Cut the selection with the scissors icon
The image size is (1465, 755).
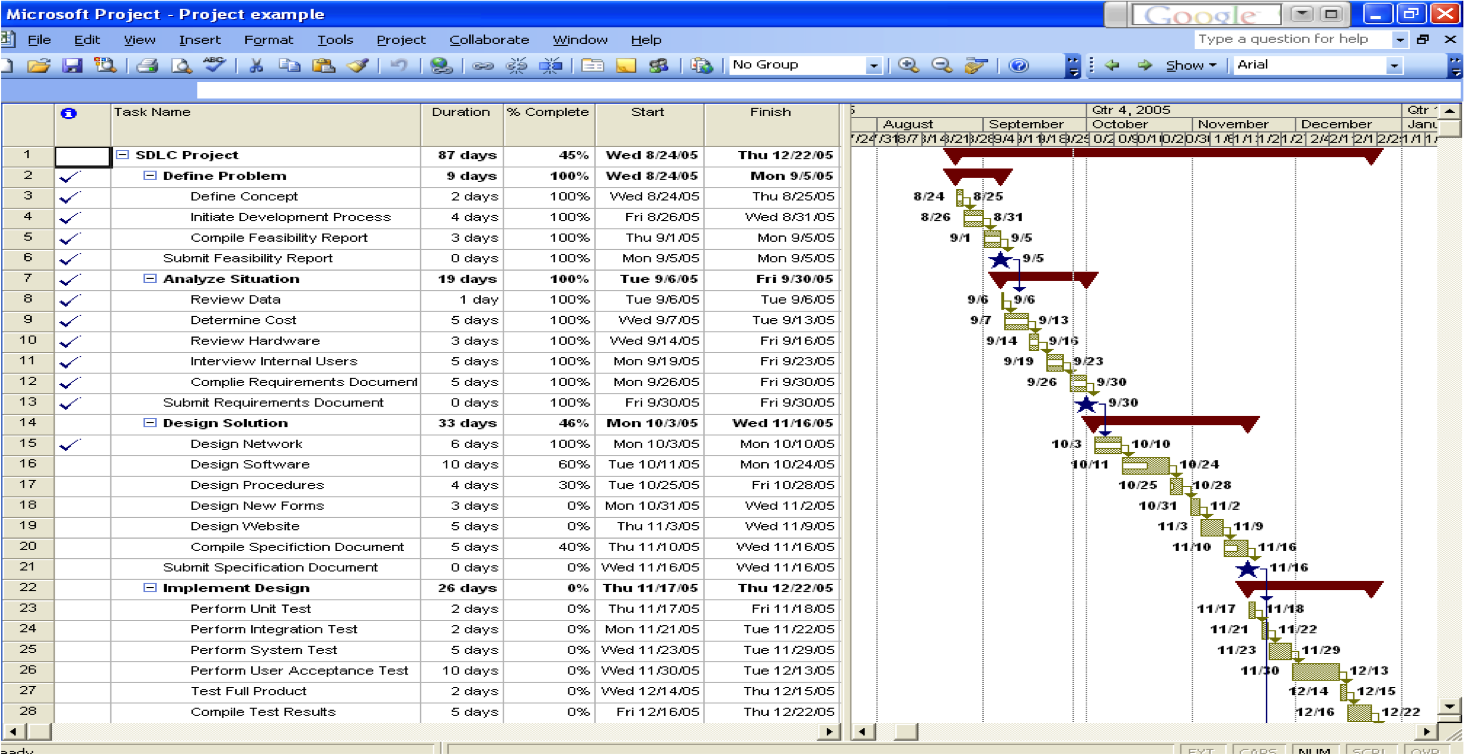tap(256, 65)
